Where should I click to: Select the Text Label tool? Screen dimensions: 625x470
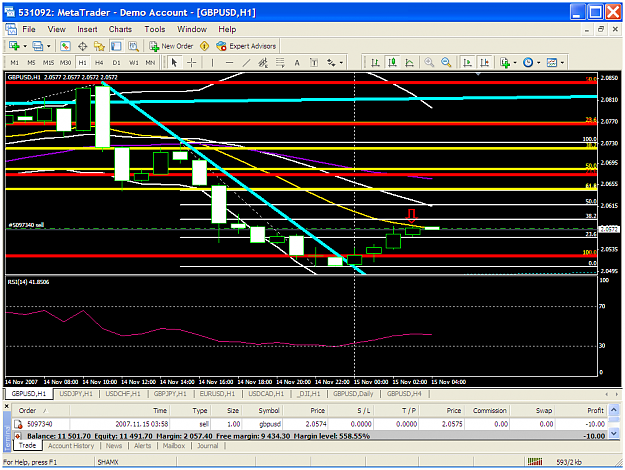[x=314, y=63]
